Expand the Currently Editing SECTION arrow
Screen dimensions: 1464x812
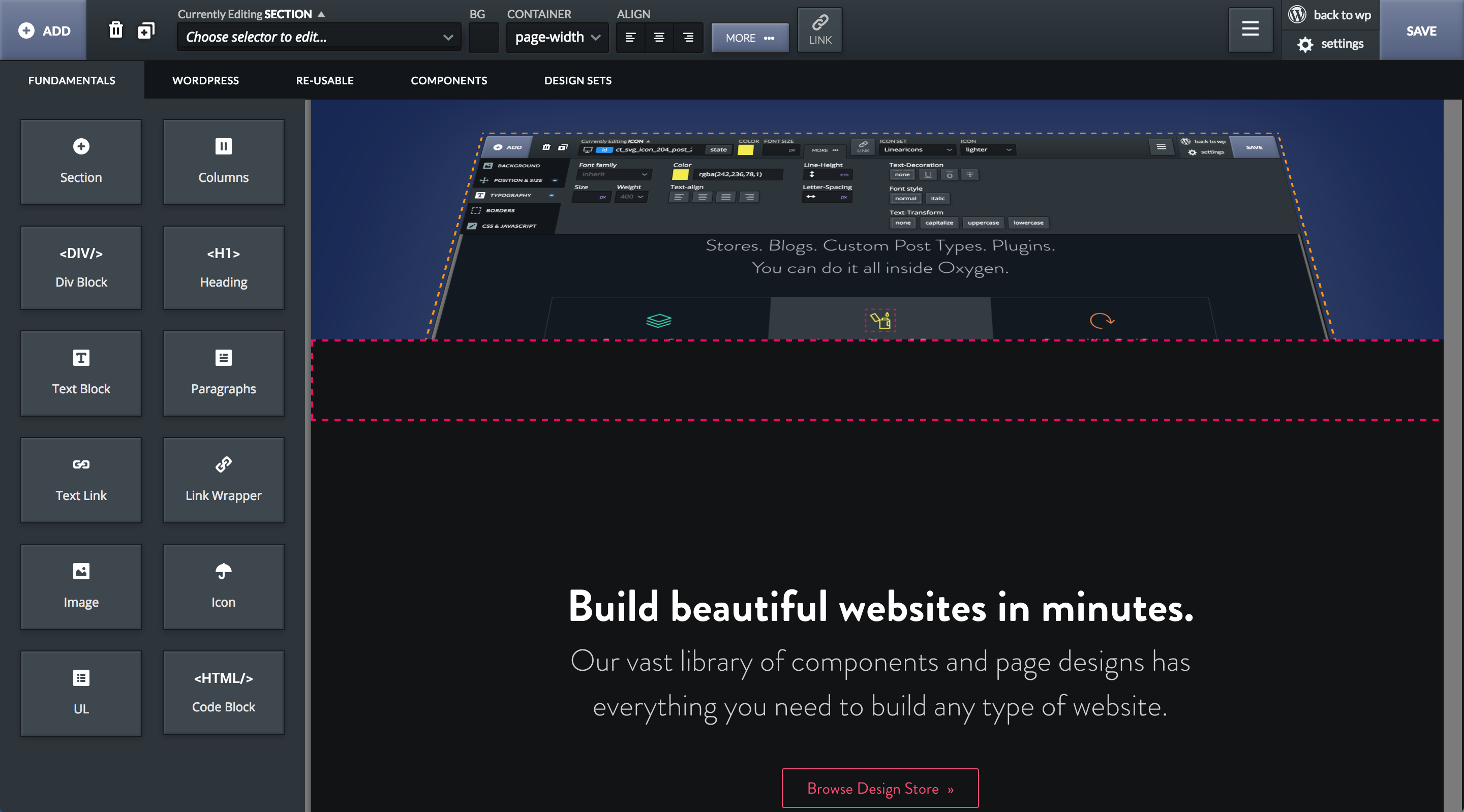click(x=321, y=14)
